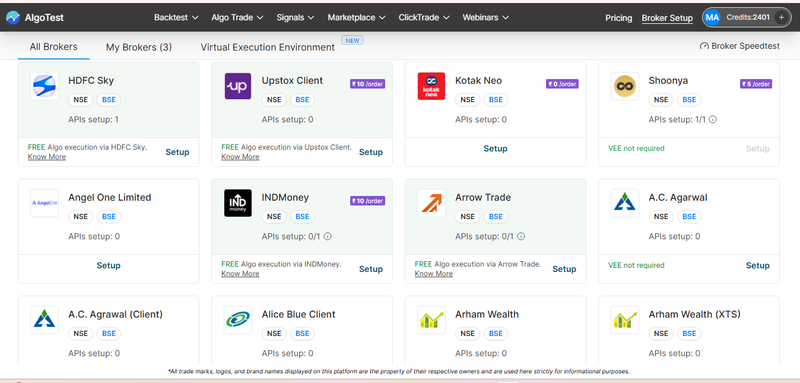Open Know More under Upstox Client

(240, 157)
